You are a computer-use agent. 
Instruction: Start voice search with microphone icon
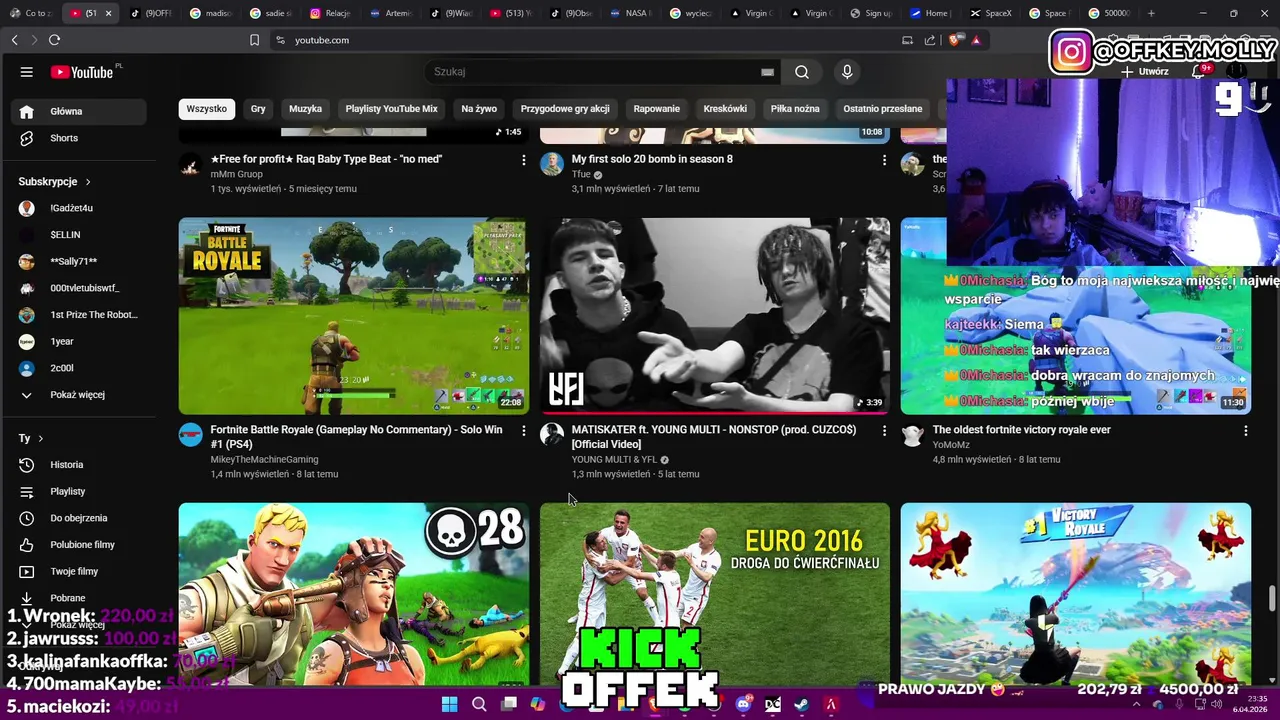(847, 72)
